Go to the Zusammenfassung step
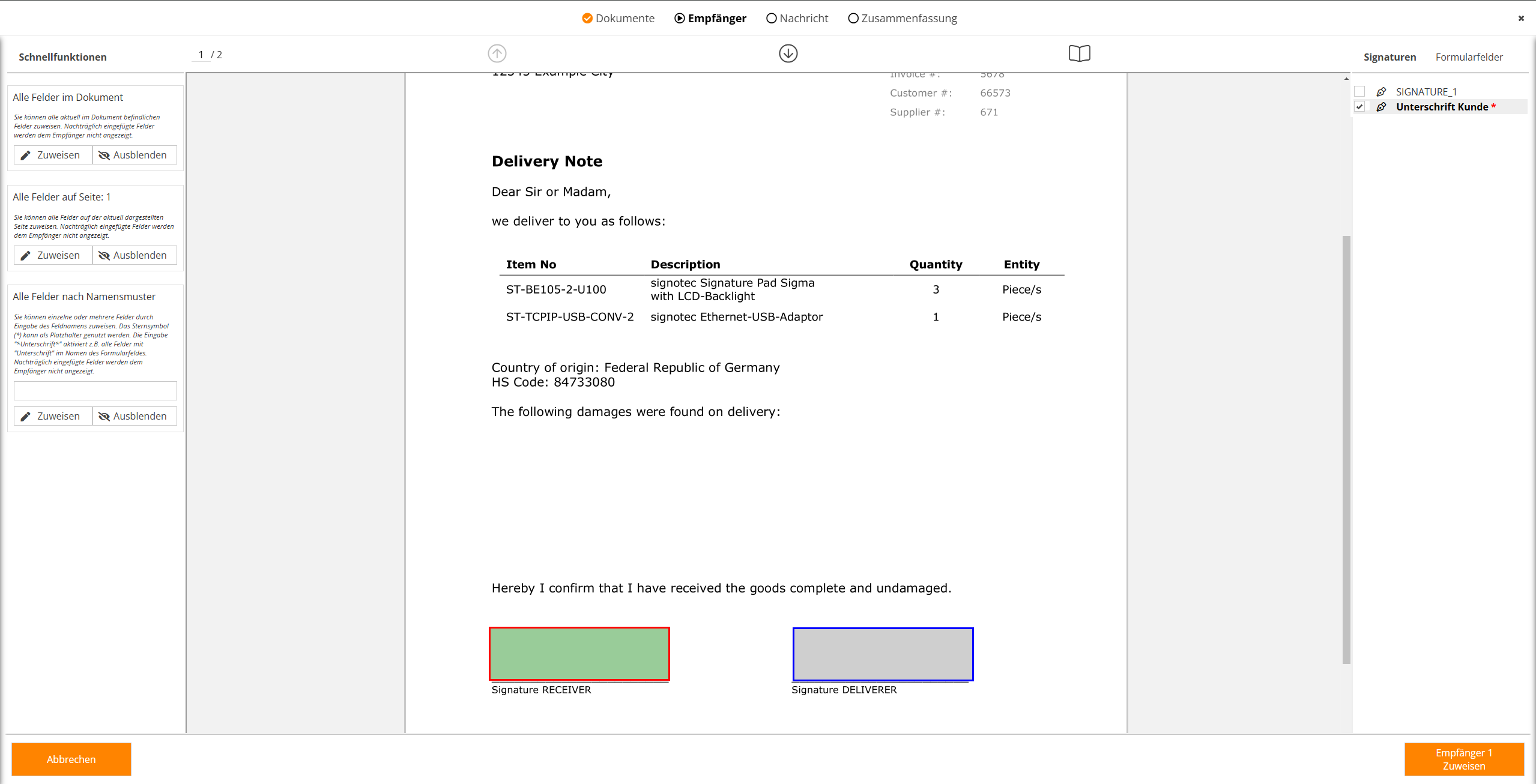Viewport: 1536px width, 784px height. 902,19
